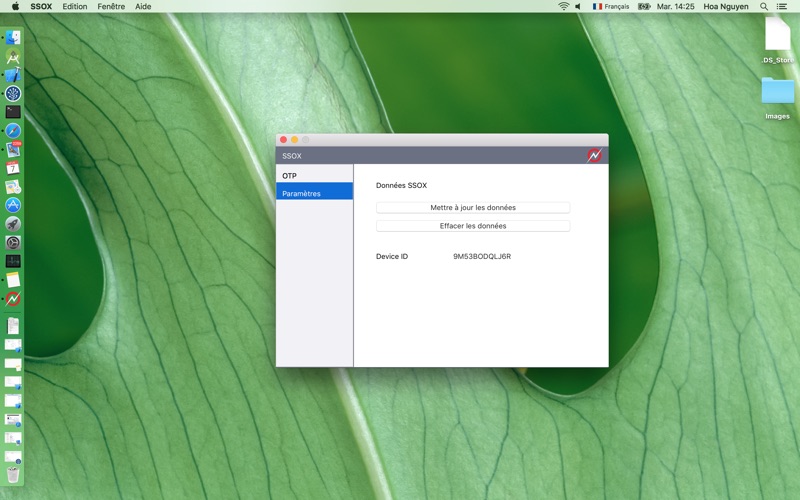Click the Device ID value 9M53BODQLJ6R
This screenshot has width=800, height=500.
pos(482,256)
